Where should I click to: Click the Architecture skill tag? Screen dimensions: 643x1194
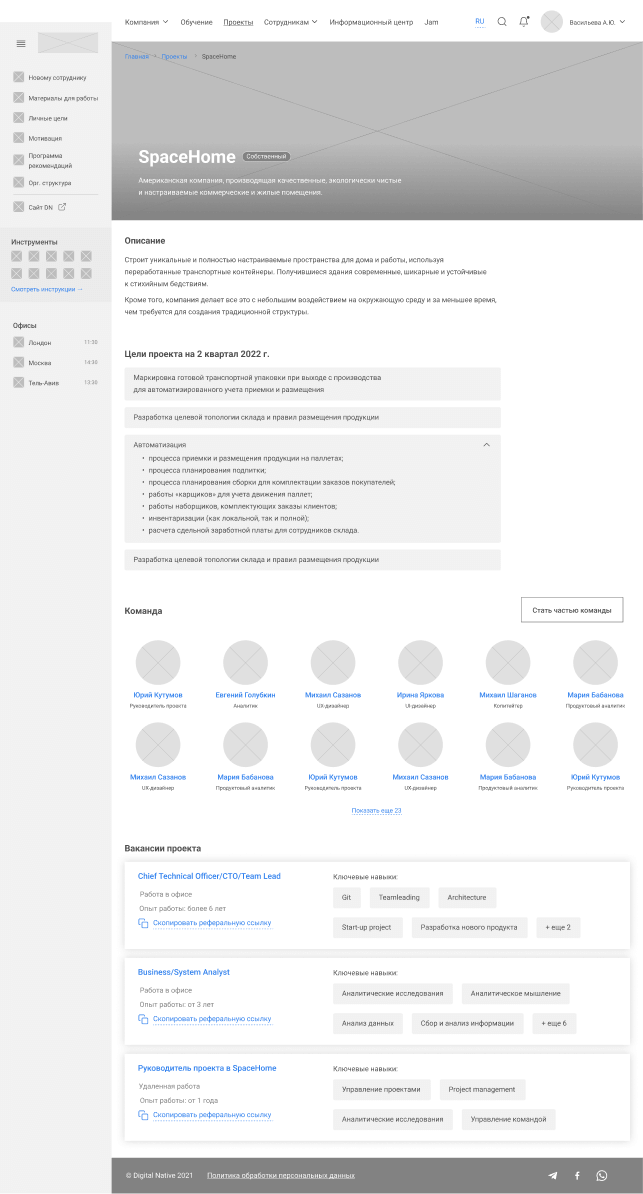pos(467,897)
